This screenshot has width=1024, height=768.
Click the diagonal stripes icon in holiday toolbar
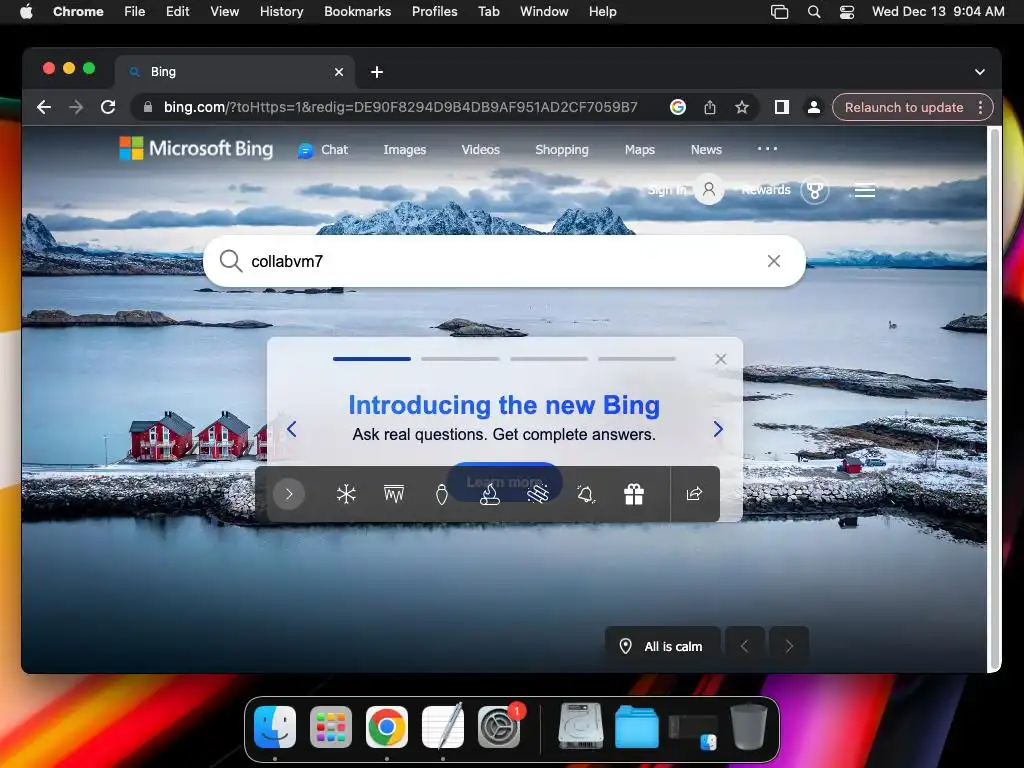click(537, 494)
